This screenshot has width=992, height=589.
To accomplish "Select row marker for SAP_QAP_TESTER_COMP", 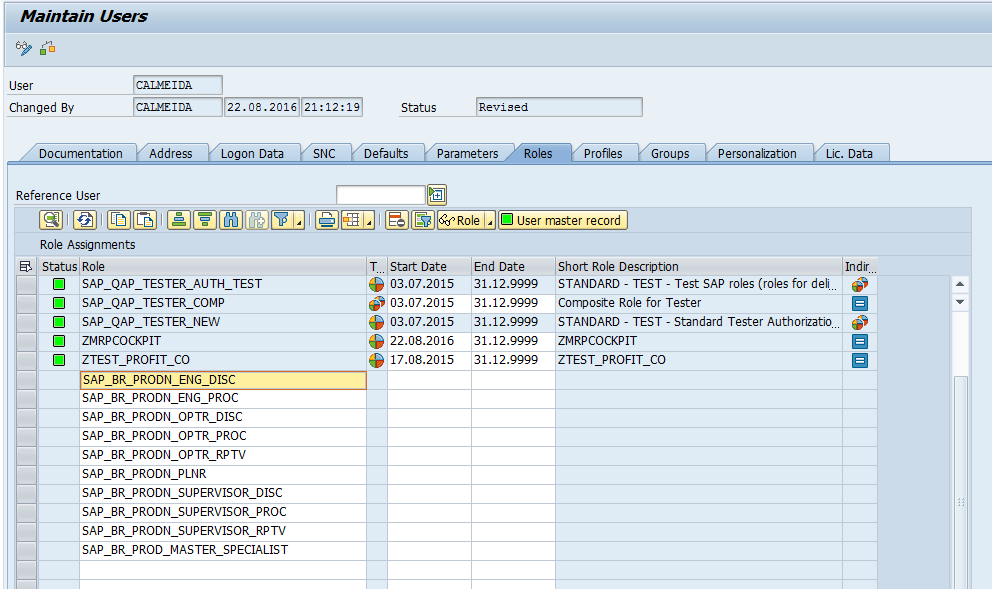I will click(x=27, y=303).
